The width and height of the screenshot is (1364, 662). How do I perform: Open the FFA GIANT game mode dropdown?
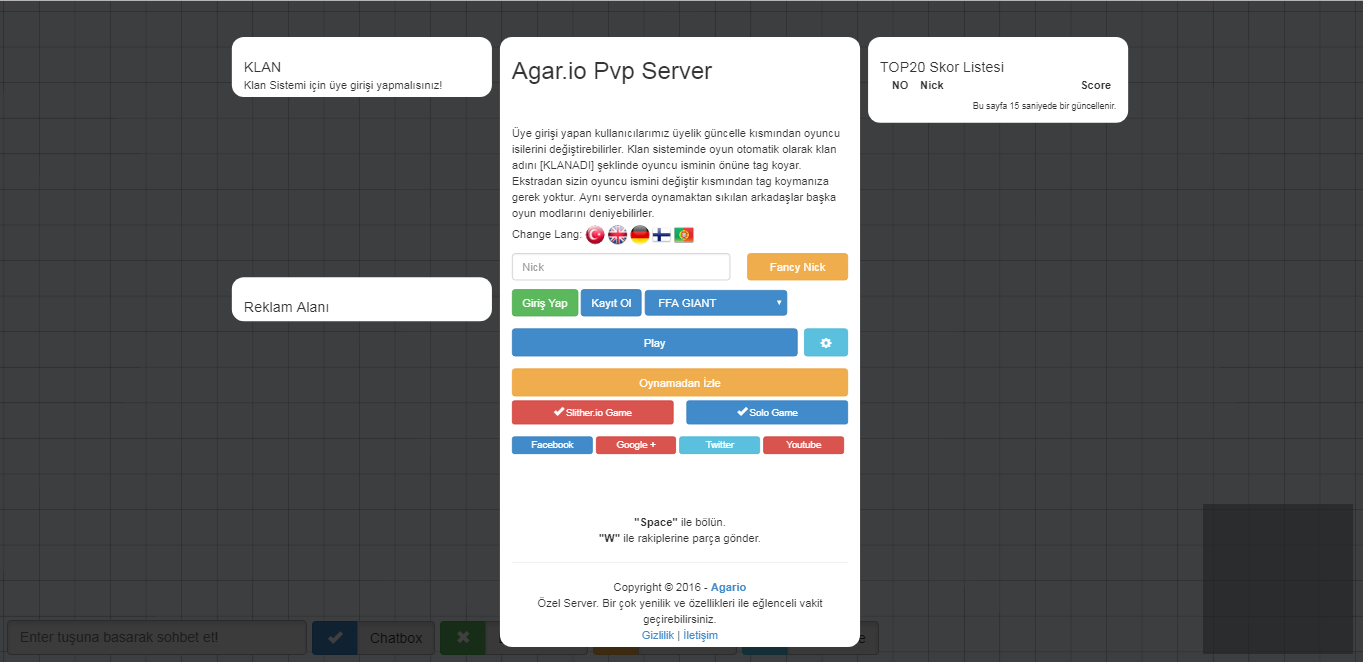point(716,303)
